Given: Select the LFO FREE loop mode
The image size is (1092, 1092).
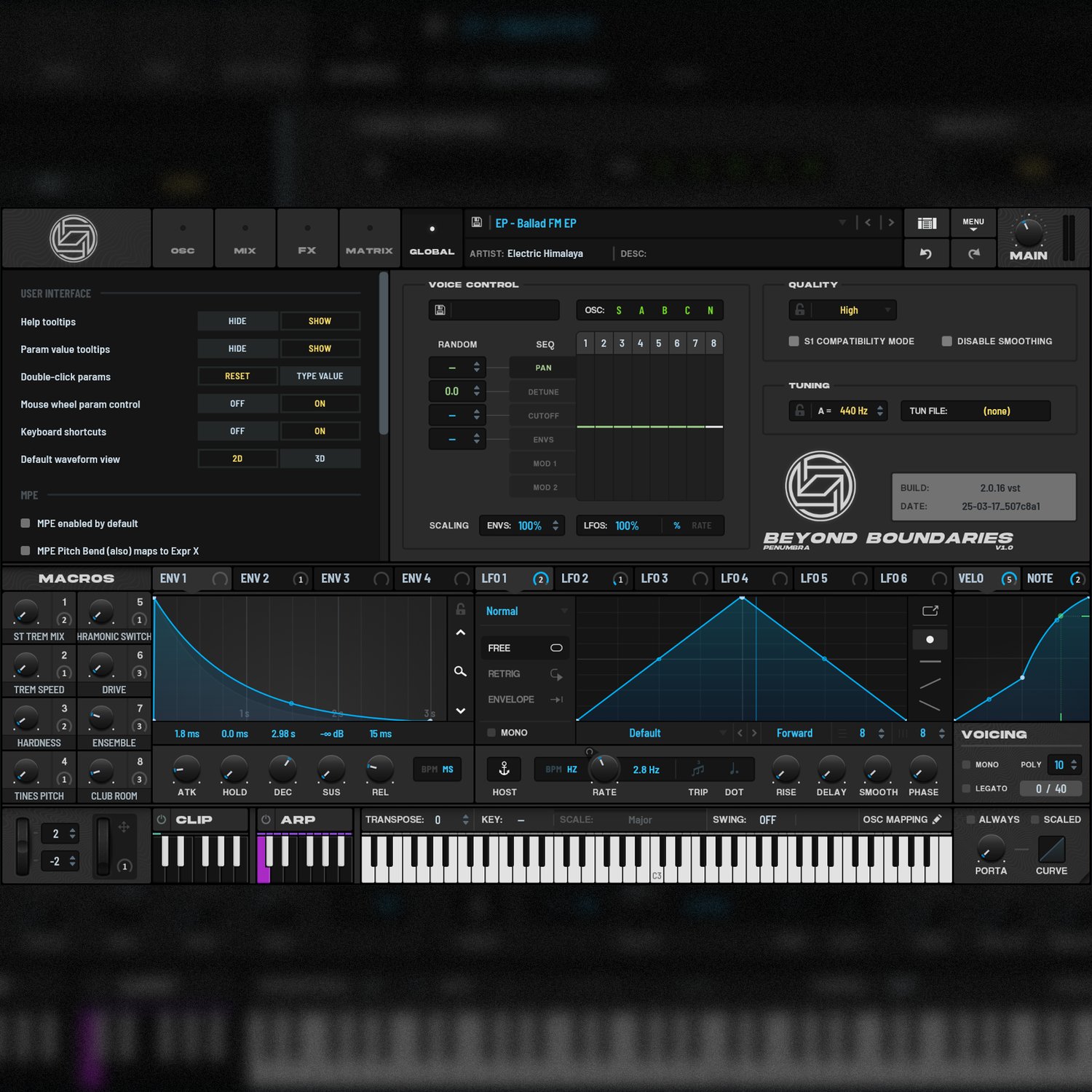Looking at the screenshot, I should pos(525,648).
